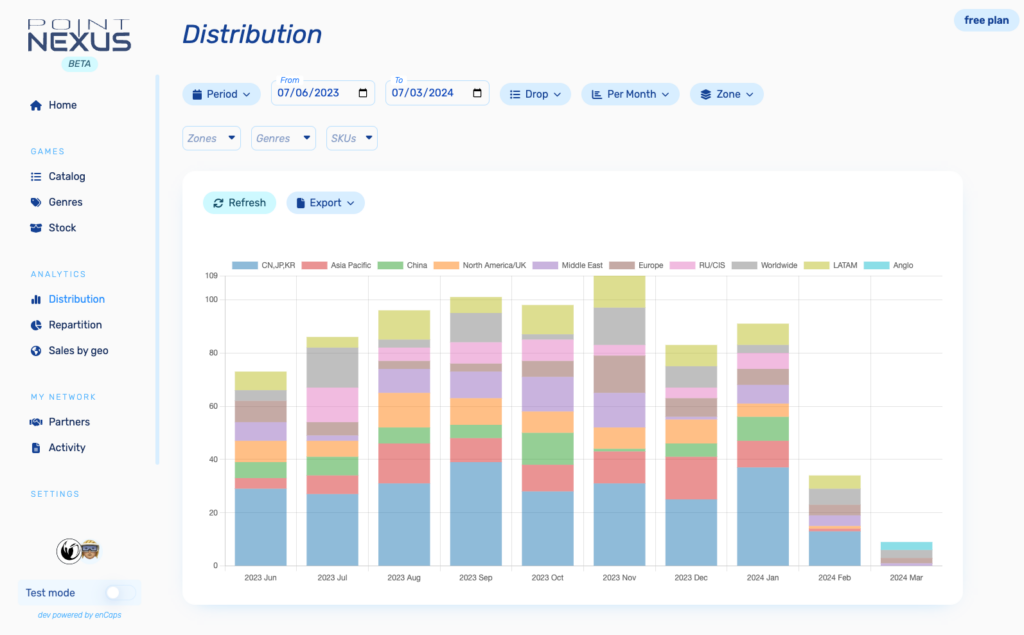
Task: Click the Stock box icon
Action: tap(36, 228)
